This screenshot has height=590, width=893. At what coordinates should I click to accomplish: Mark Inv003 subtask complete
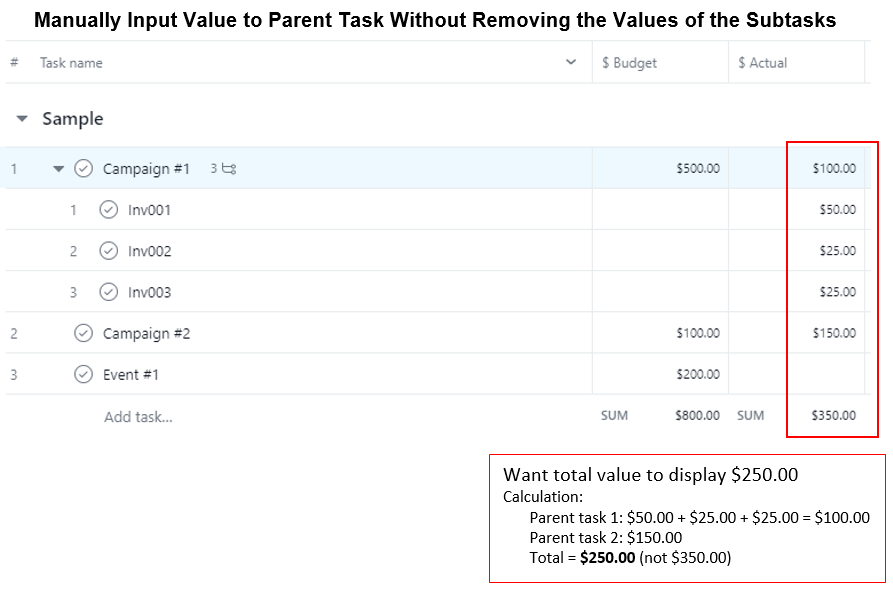(109, 292)
